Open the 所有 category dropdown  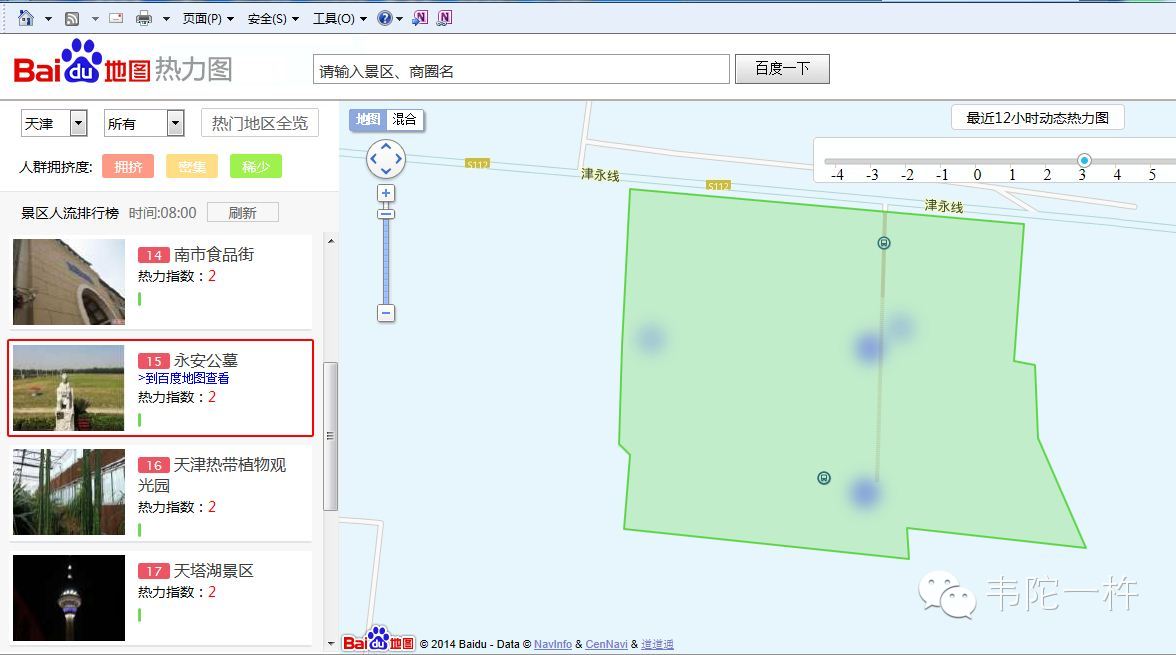click(x=144, y=123)
